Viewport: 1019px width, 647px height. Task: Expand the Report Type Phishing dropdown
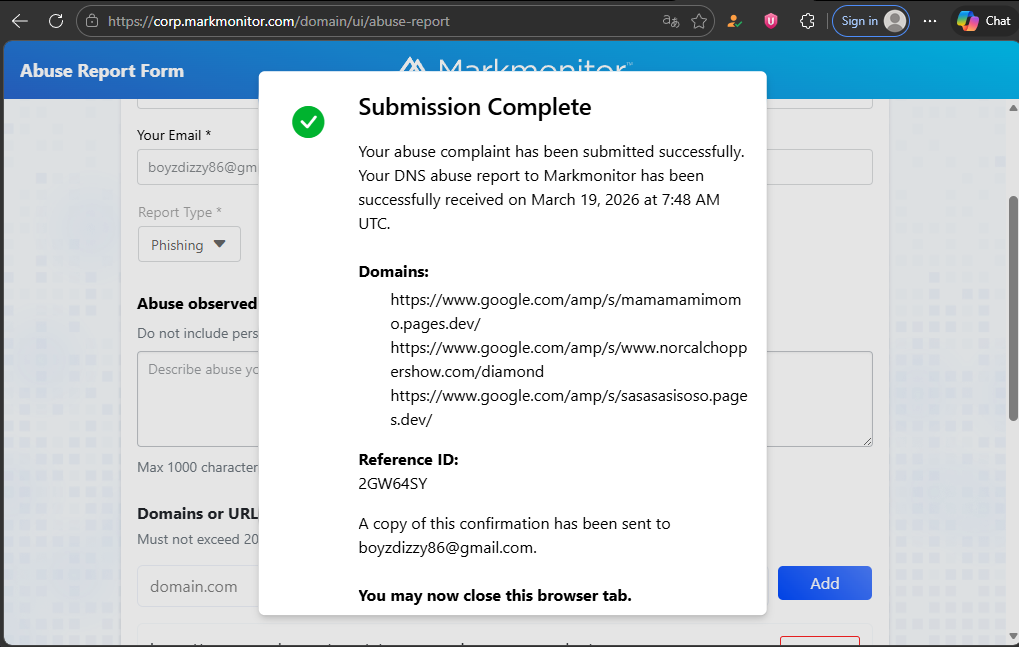[x=189, y=245]
